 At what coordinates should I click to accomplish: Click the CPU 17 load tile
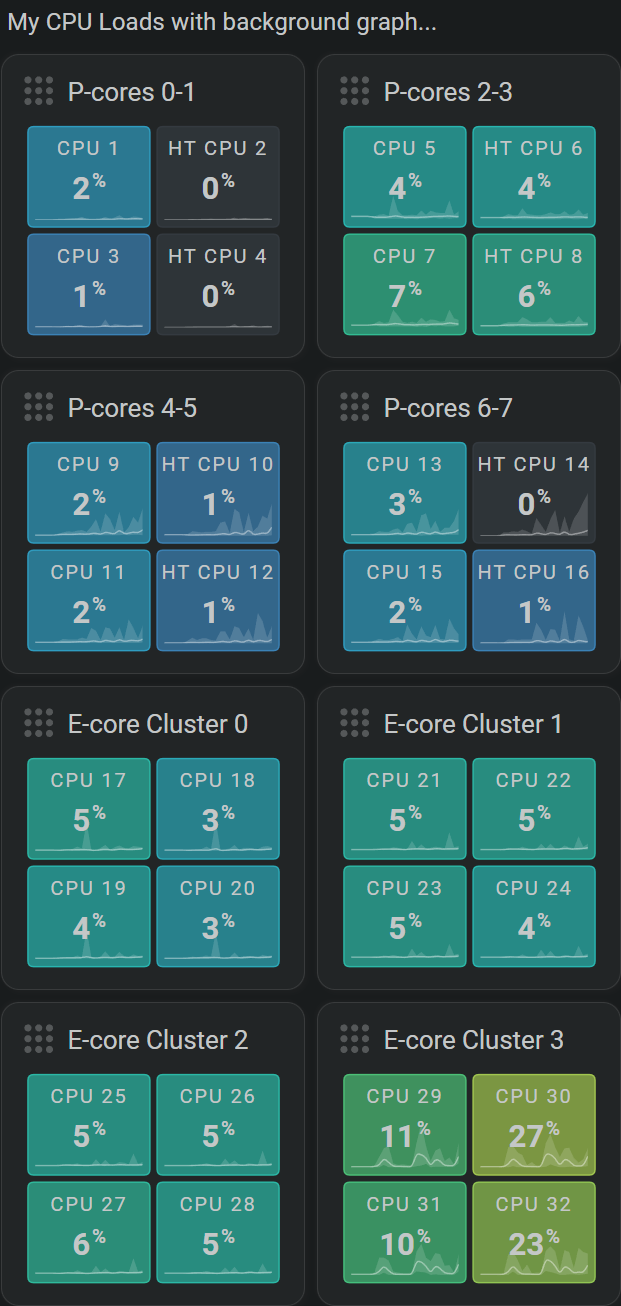pos(89,808)
